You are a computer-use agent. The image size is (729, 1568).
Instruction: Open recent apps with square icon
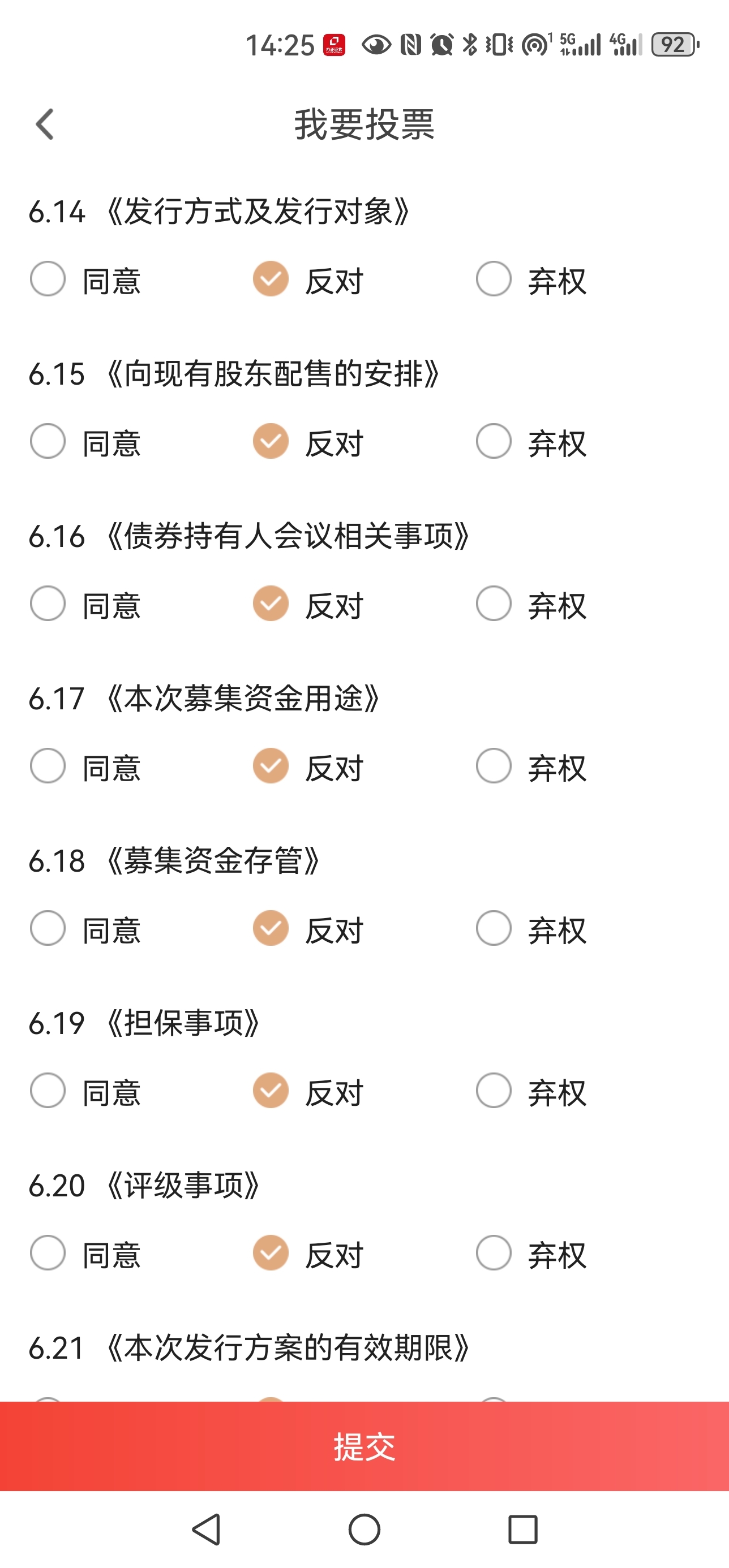522,1529
